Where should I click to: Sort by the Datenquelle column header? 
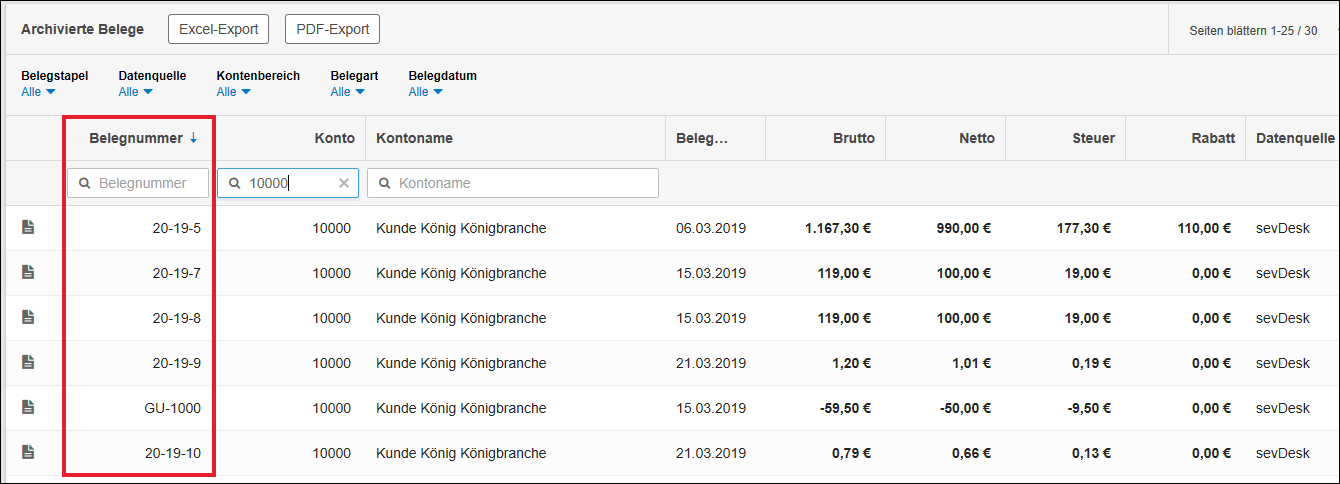point(1296,138)
